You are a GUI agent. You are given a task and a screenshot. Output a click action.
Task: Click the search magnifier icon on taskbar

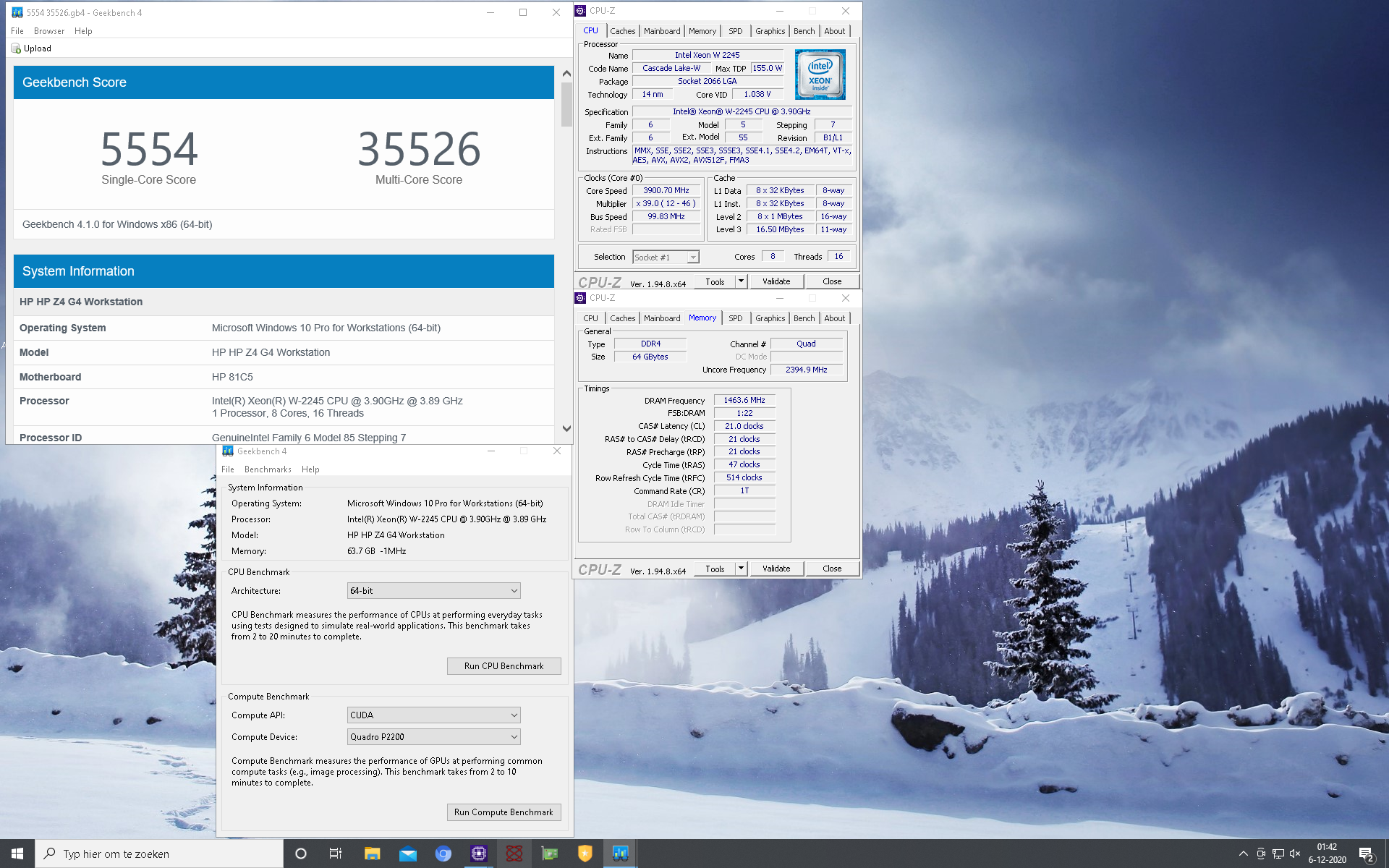click(50, 854)
